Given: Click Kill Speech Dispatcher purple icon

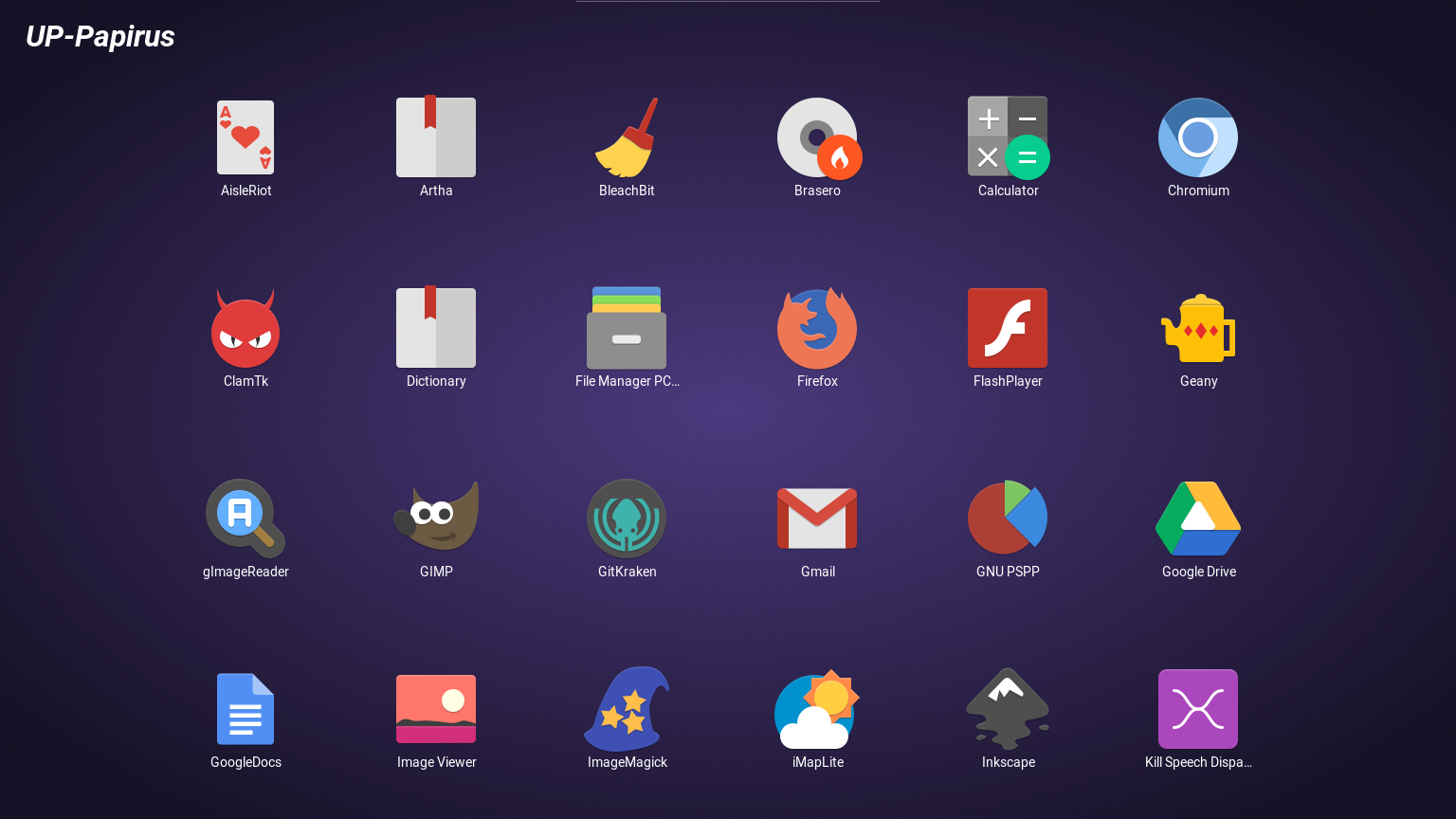Looking at the screenshot, I should point(1198,709).
